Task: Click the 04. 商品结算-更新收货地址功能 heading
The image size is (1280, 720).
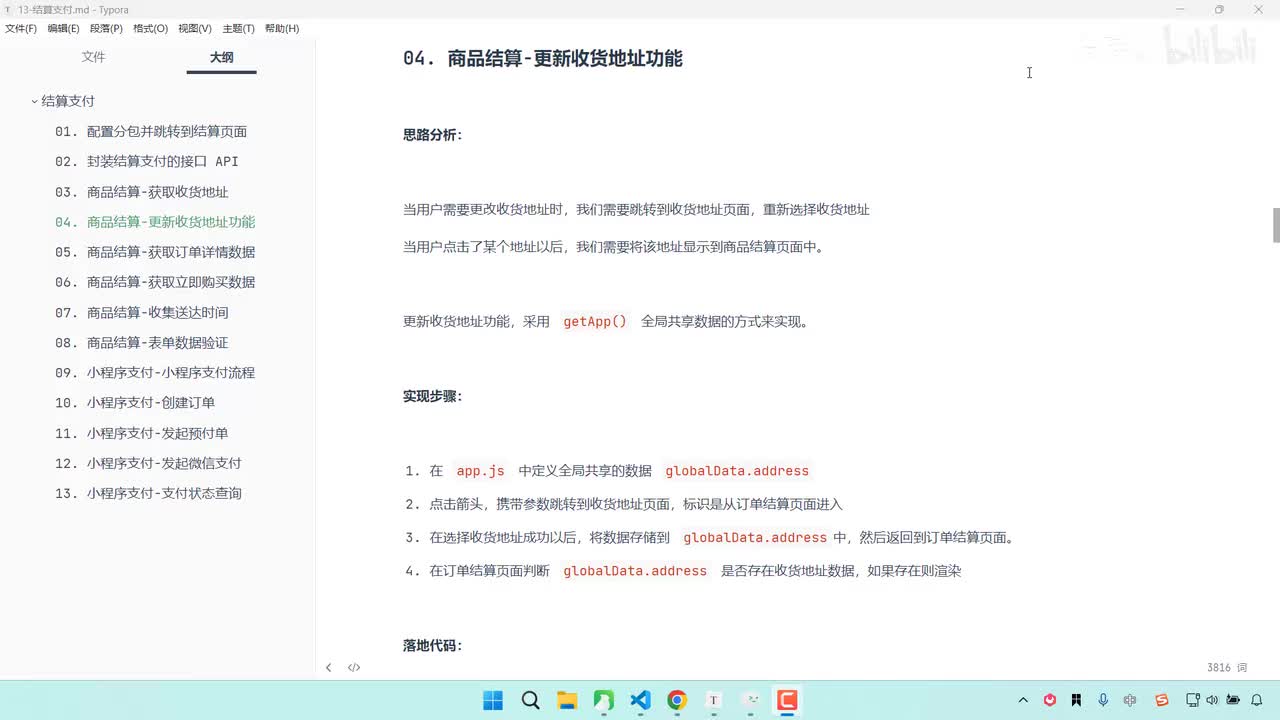Action: pyautogui.click(x=543, y=58)
